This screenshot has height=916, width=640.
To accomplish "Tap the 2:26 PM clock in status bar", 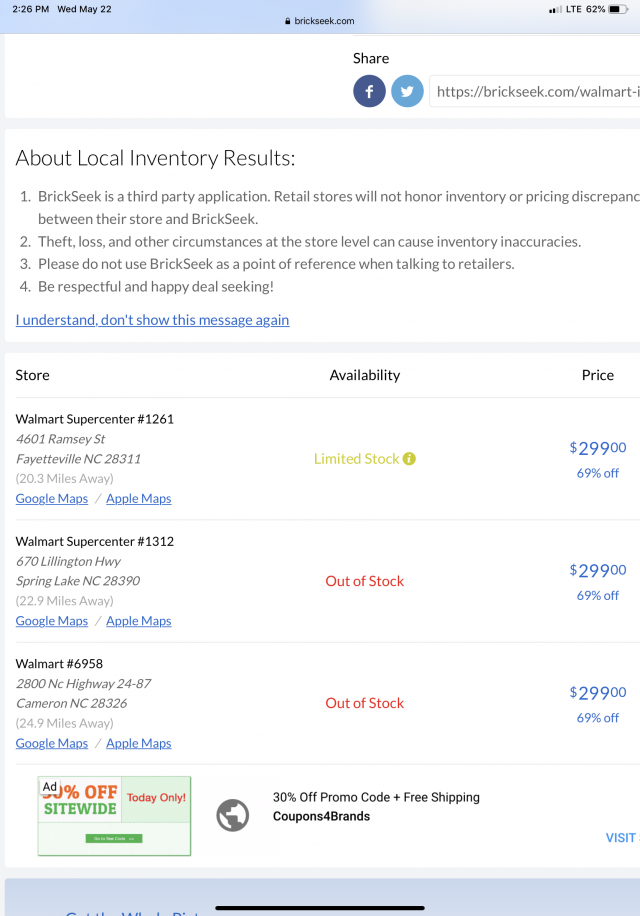I will (30, 9).
